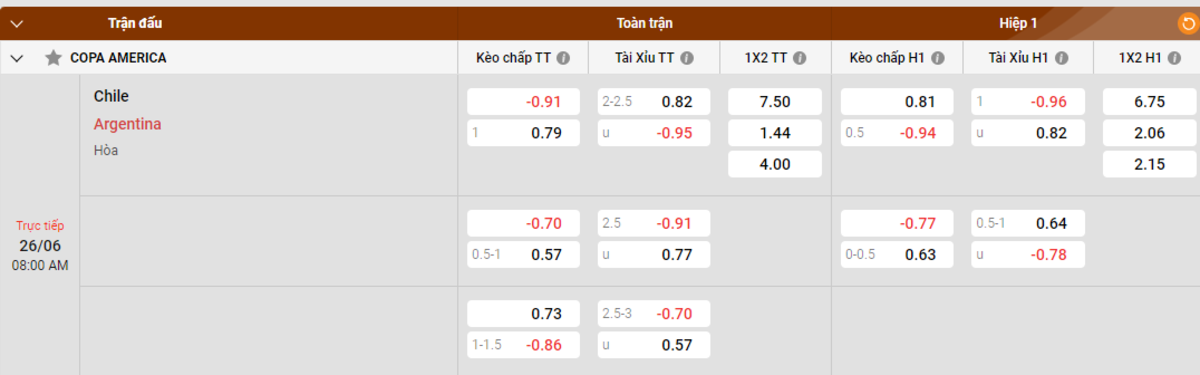
Task: Select the Hiệp 1 header tab
Action: [x=1018, y=22]
